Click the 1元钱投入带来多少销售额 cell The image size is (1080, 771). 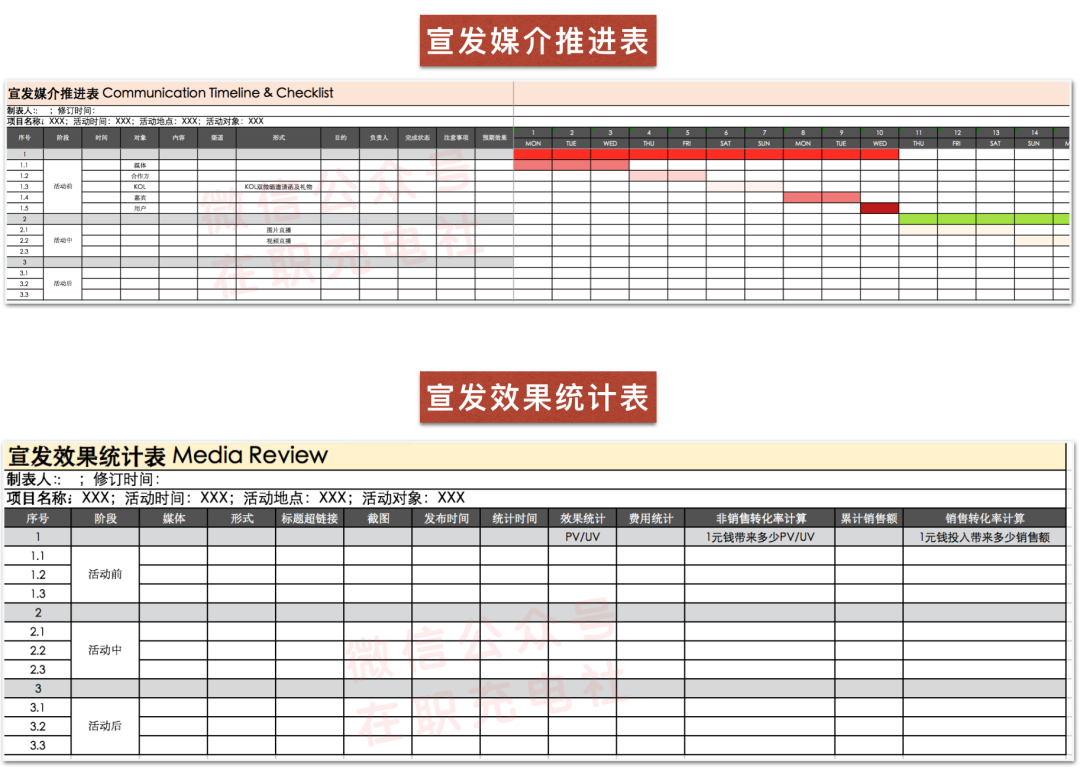point(984,537)
